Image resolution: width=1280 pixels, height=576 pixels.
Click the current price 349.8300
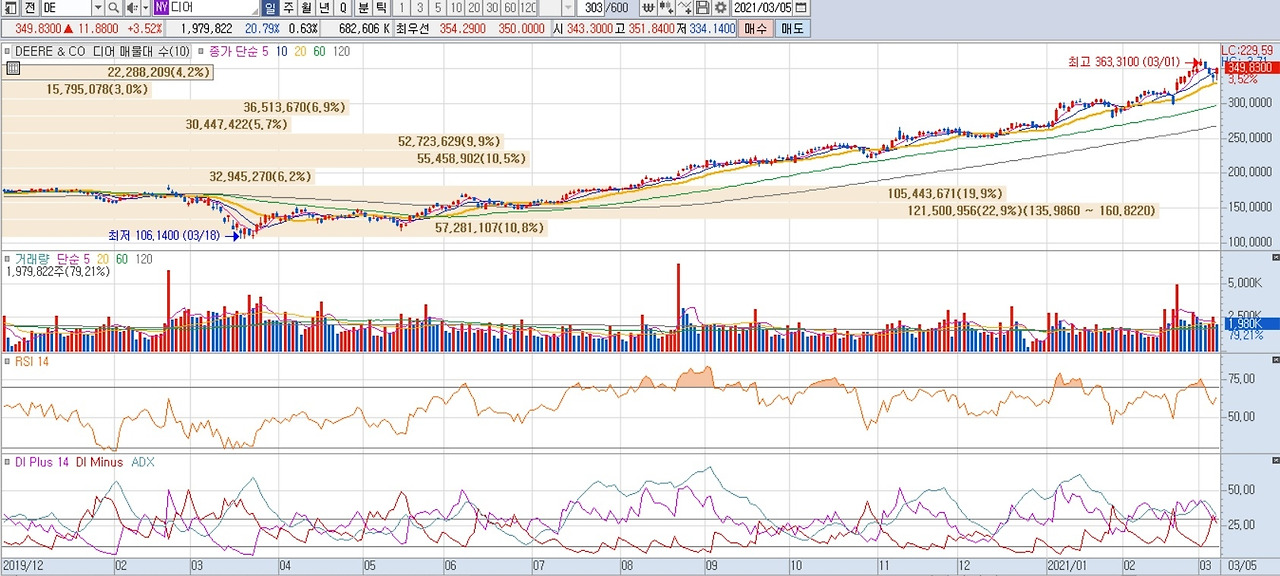point(37,29)
